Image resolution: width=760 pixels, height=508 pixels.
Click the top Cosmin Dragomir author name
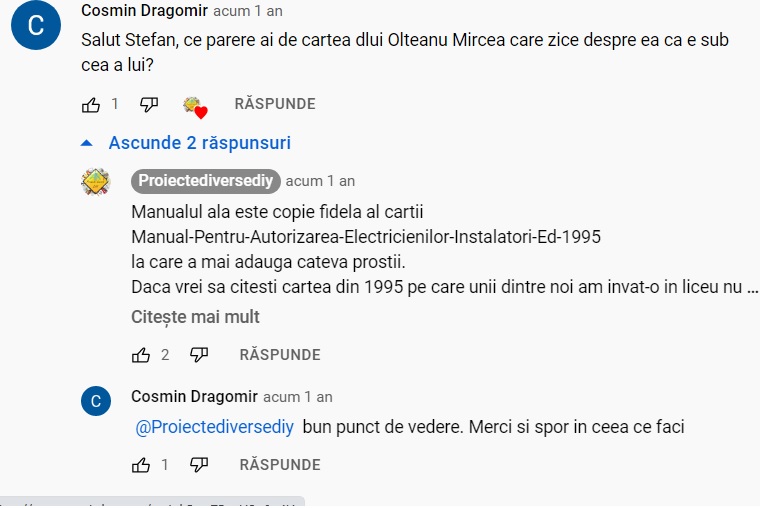(144, 11)
